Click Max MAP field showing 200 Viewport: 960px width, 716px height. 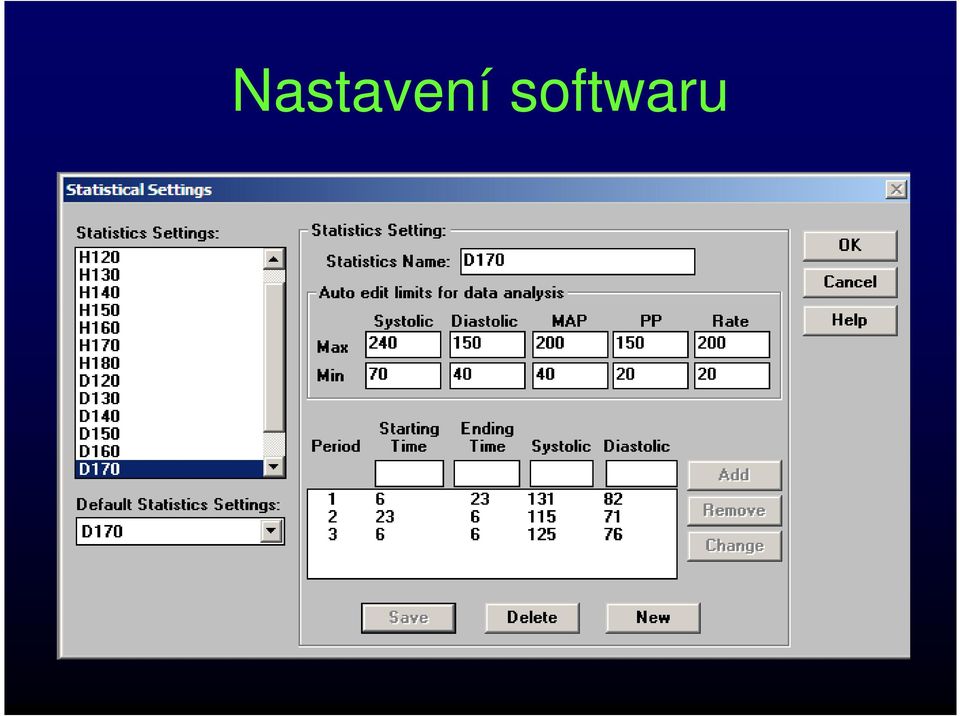pyautogui.click(x=570, y=344)
